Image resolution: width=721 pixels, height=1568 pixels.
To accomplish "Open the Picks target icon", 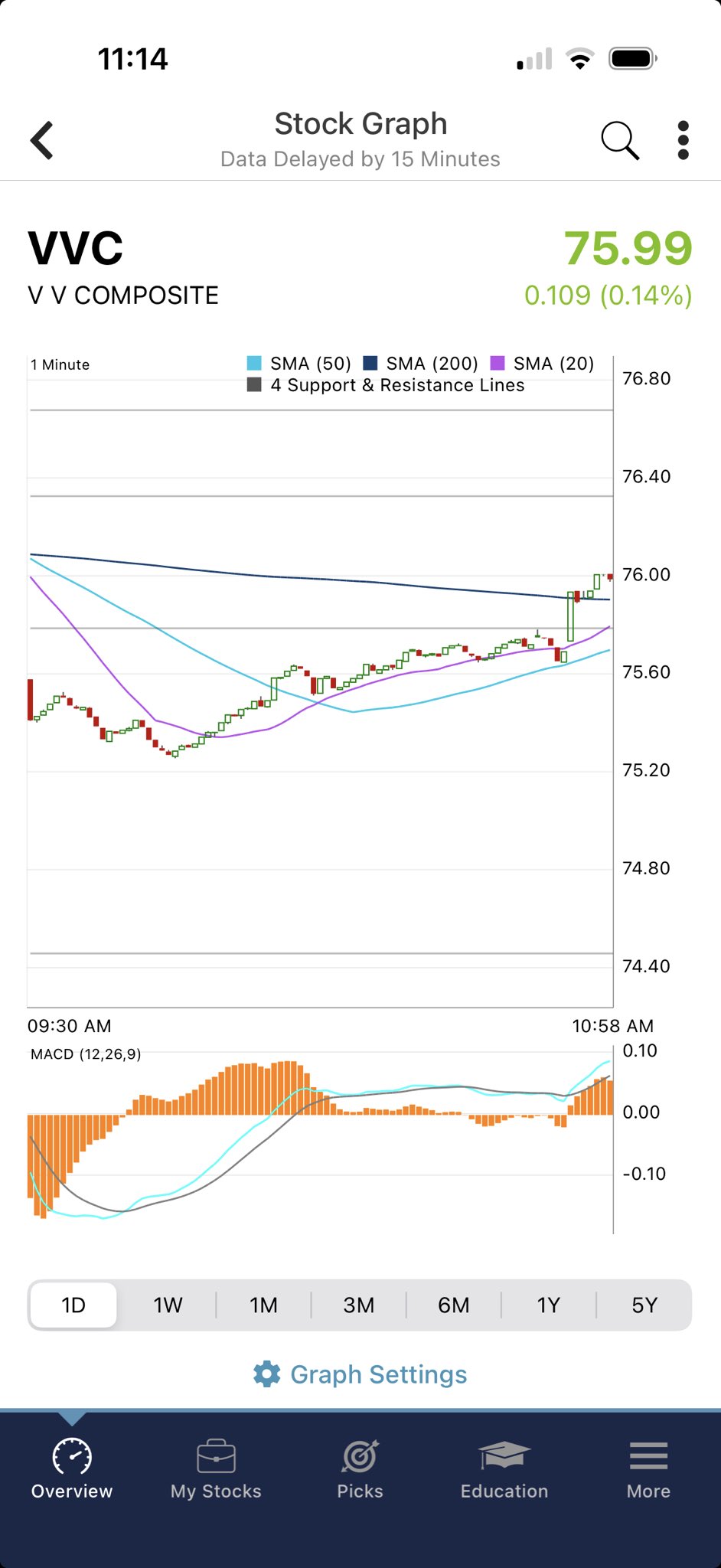I will tap(360, 1455).
